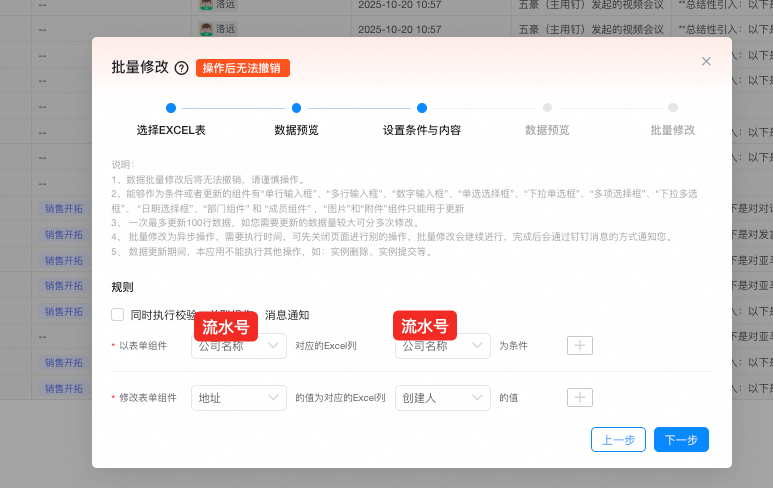Add a condition row with the plus icon after 为条件
Screen dimensions: 773x488
pyautogui.click(x=580, y=346)
